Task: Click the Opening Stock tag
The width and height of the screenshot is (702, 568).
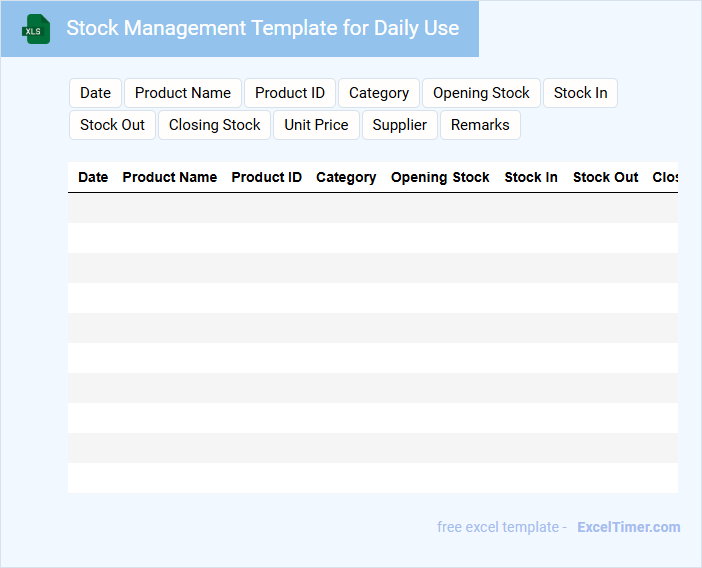Action: point(481,93)
